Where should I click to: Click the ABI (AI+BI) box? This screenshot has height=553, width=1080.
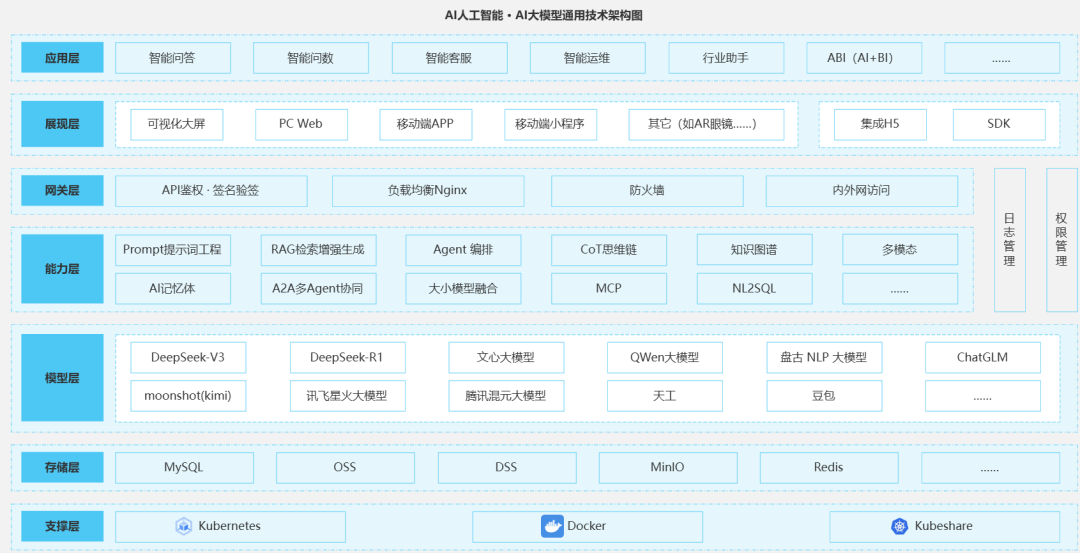coord(864,58)
